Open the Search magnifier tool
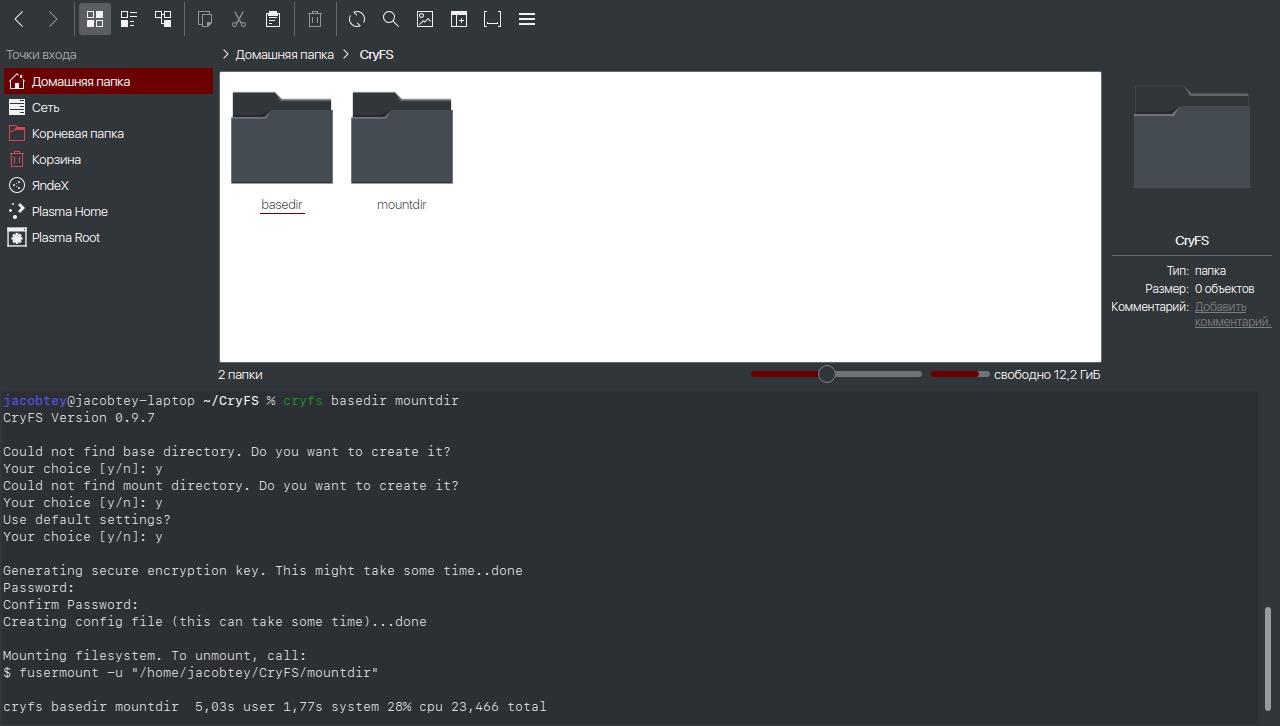1280x726 pixels. [x=391, y=19]
